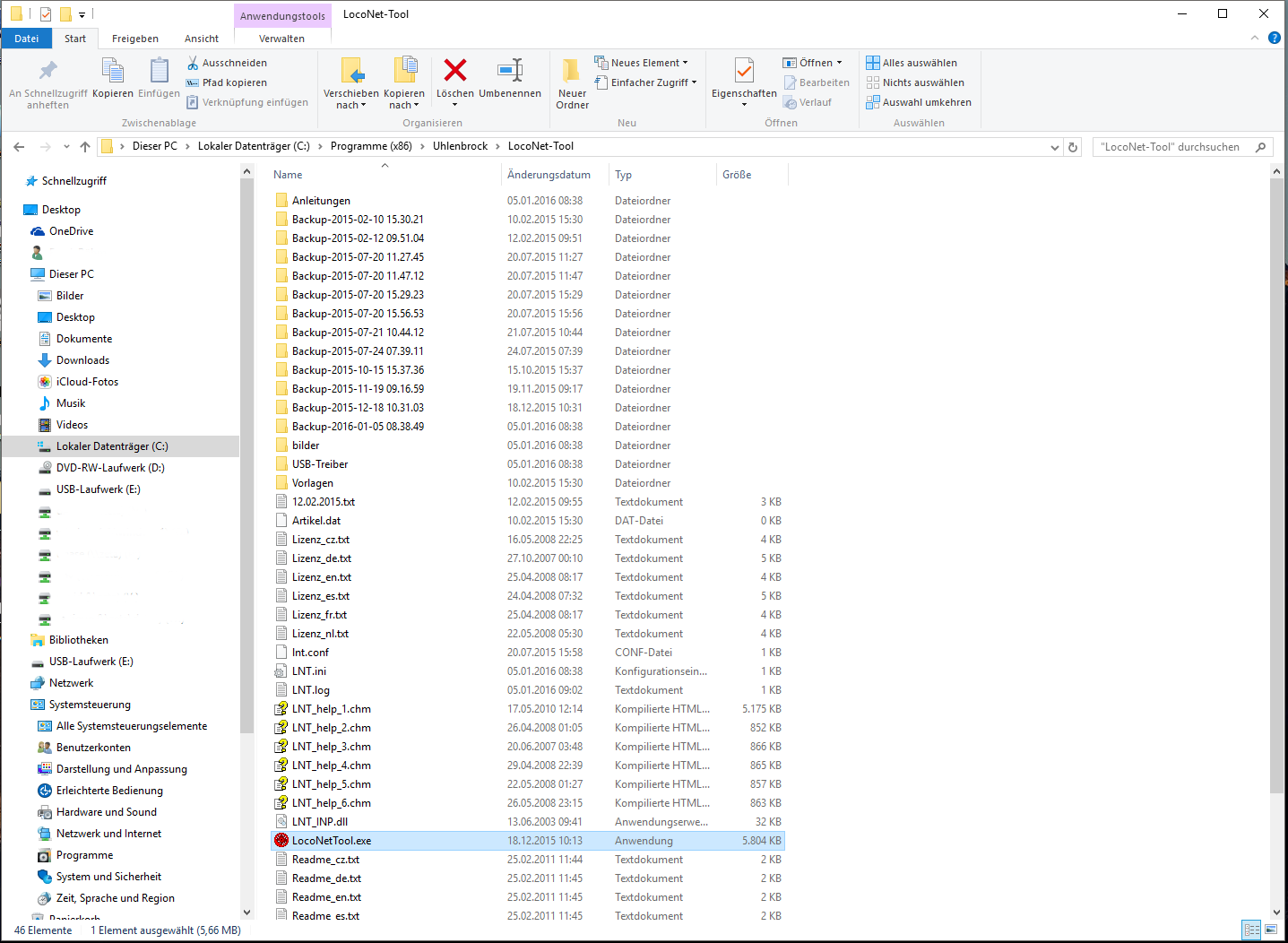This screenshot has width=1288, height=943.
Task: Click Uhlenbrock in breadcrumb path
Action: [x=461, y=146]
